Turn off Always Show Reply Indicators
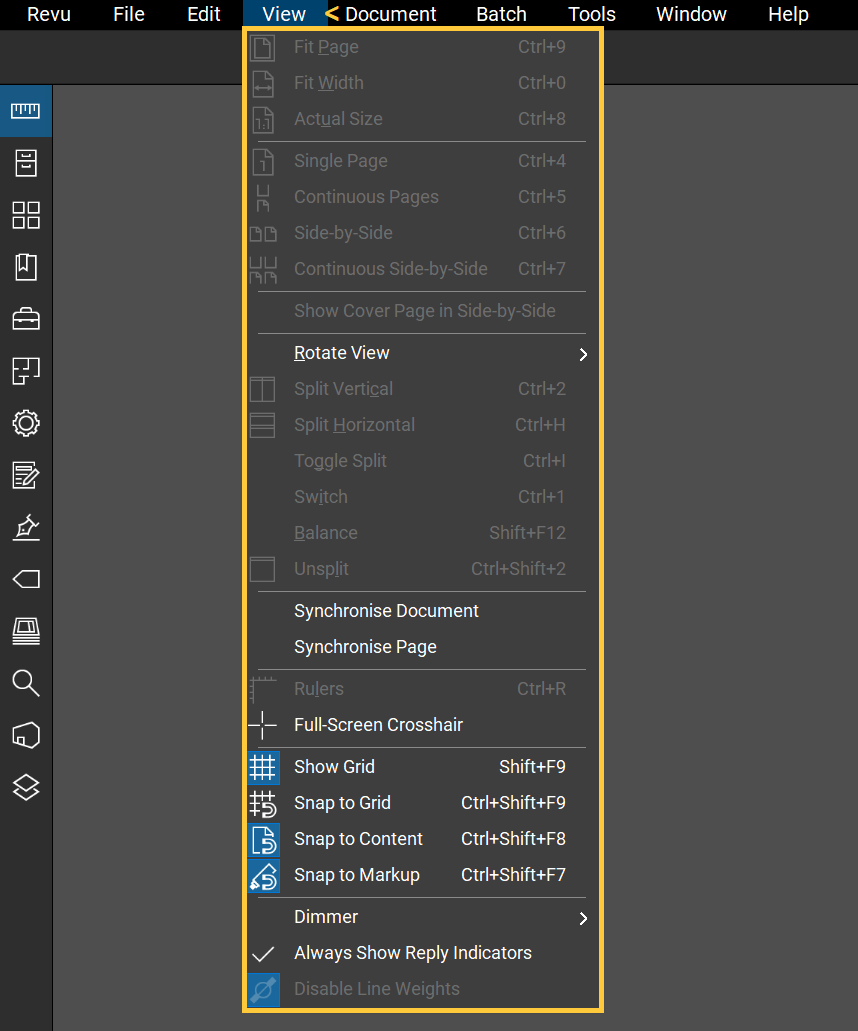 coord(412,952)
